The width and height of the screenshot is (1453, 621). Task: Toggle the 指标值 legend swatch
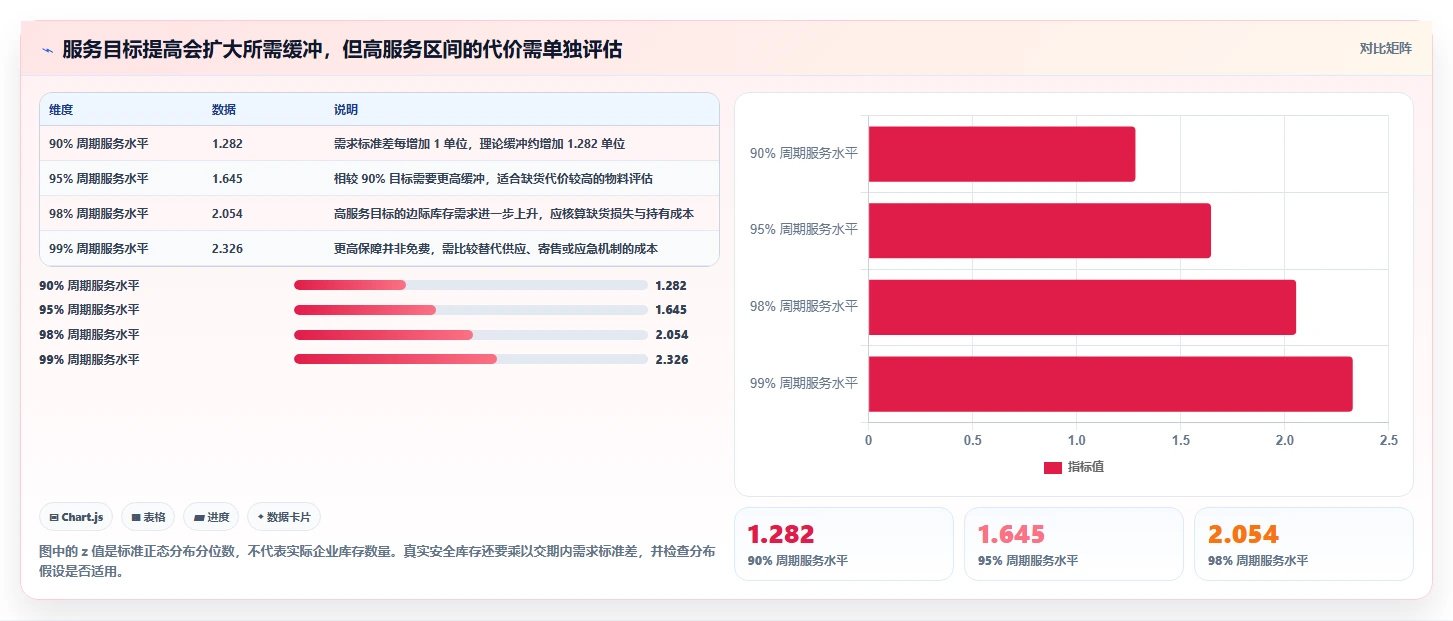point(1052,468)
